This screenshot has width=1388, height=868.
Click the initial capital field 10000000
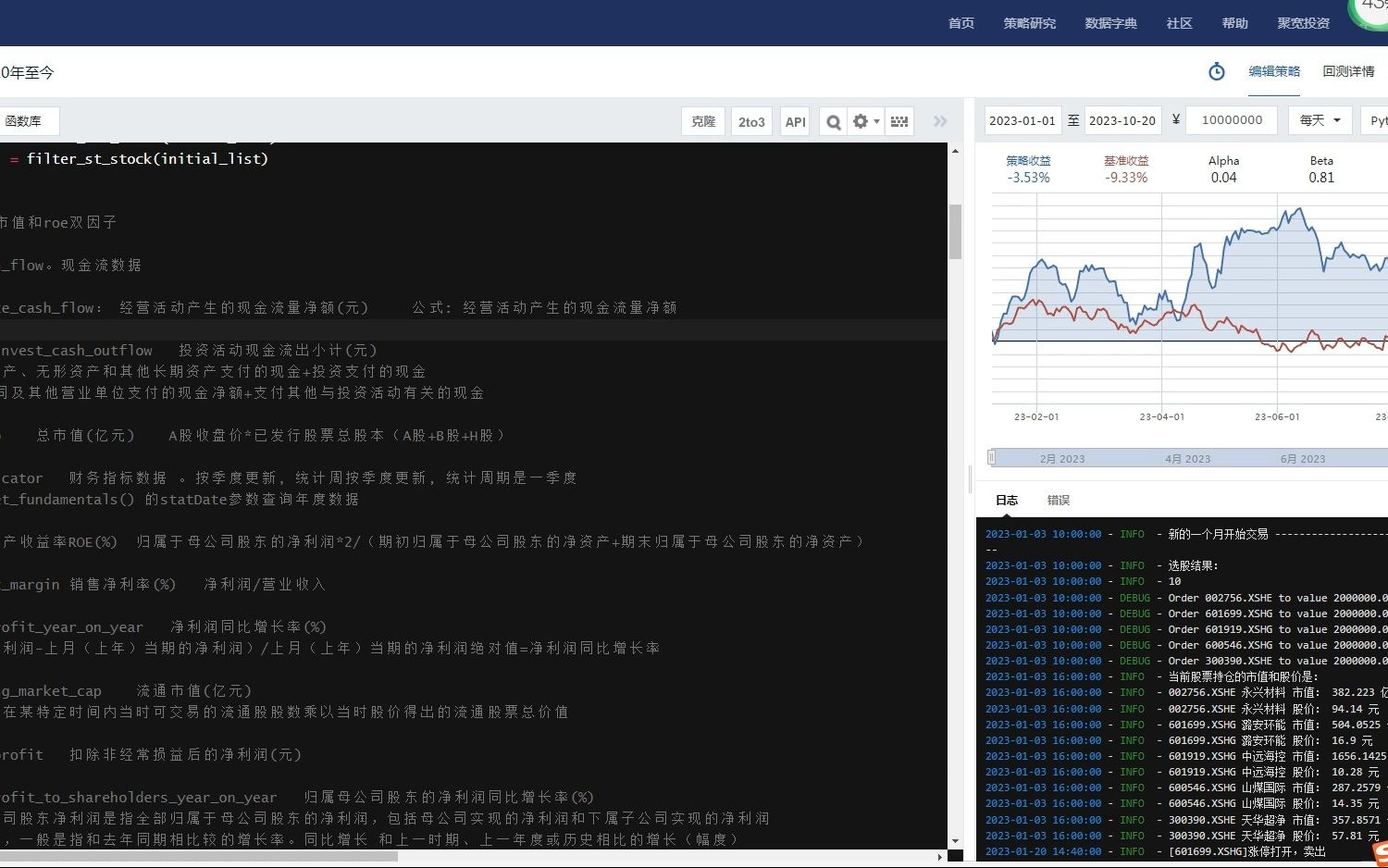(x=1232, y=120)
